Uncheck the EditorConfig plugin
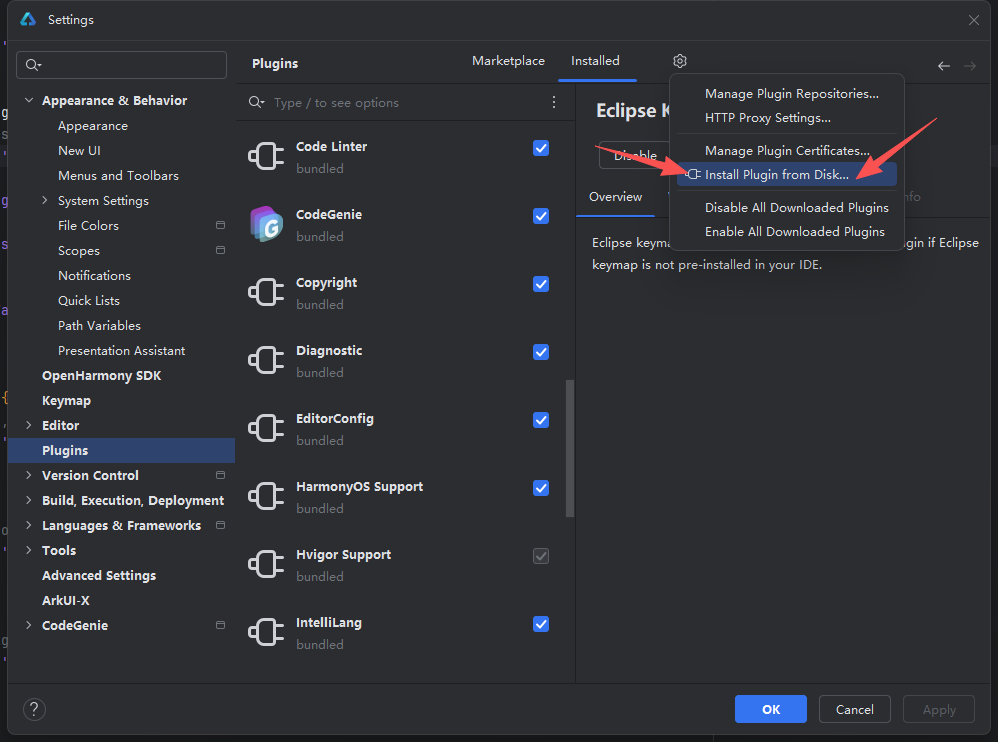This screenshot has height=742, width=998. pos(541,420)
